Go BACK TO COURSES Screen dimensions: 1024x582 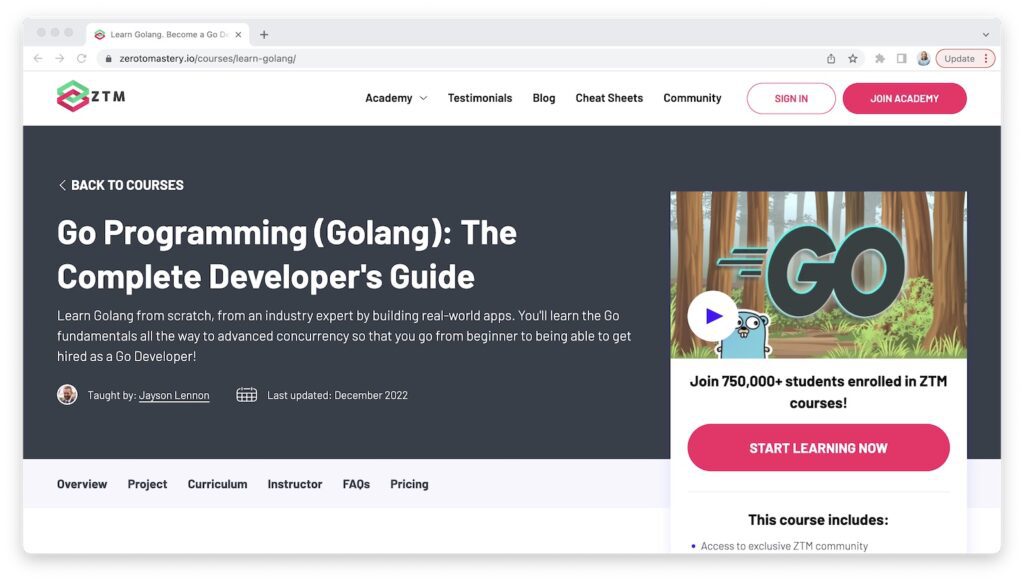pyautogui.click(x=121, y=186)
